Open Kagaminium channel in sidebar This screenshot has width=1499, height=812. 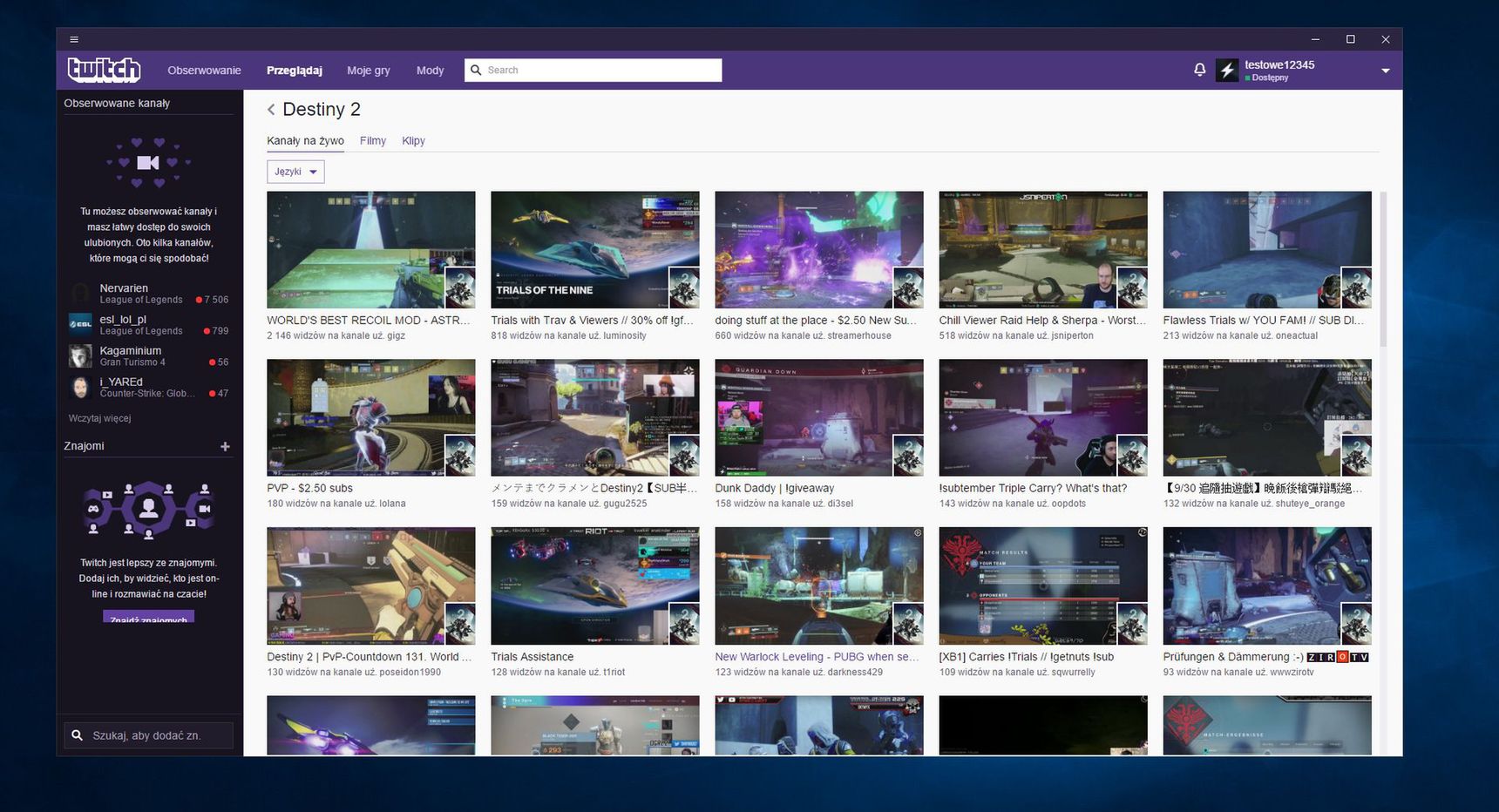tap(149, 356)
